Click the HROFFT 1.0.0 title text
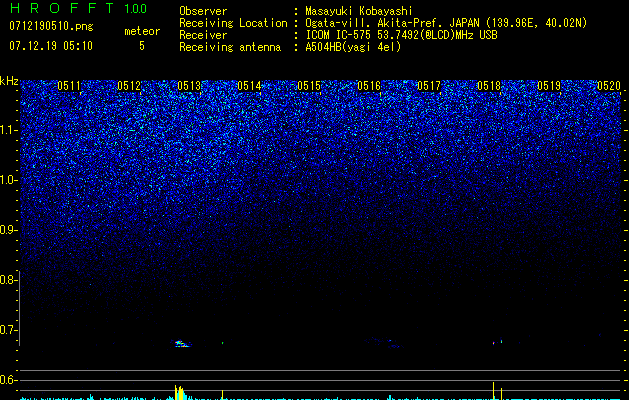 coord(78,8)
